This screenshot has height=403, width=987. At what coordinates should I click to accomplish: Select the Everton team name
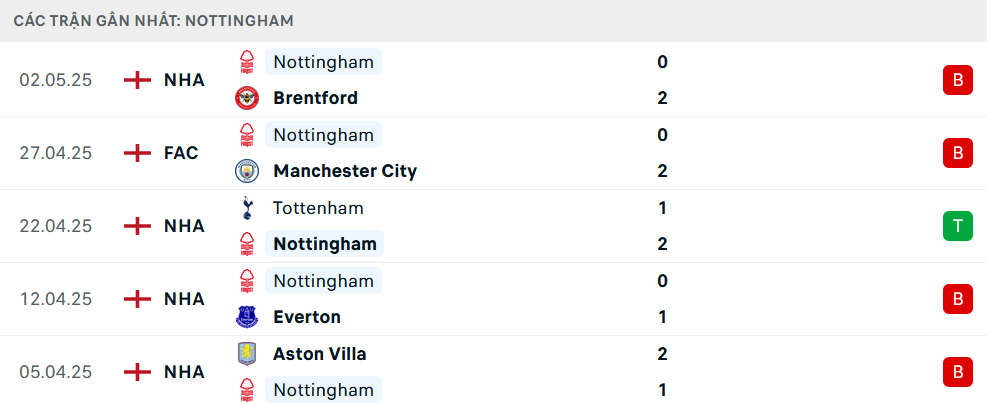point(307,317)
